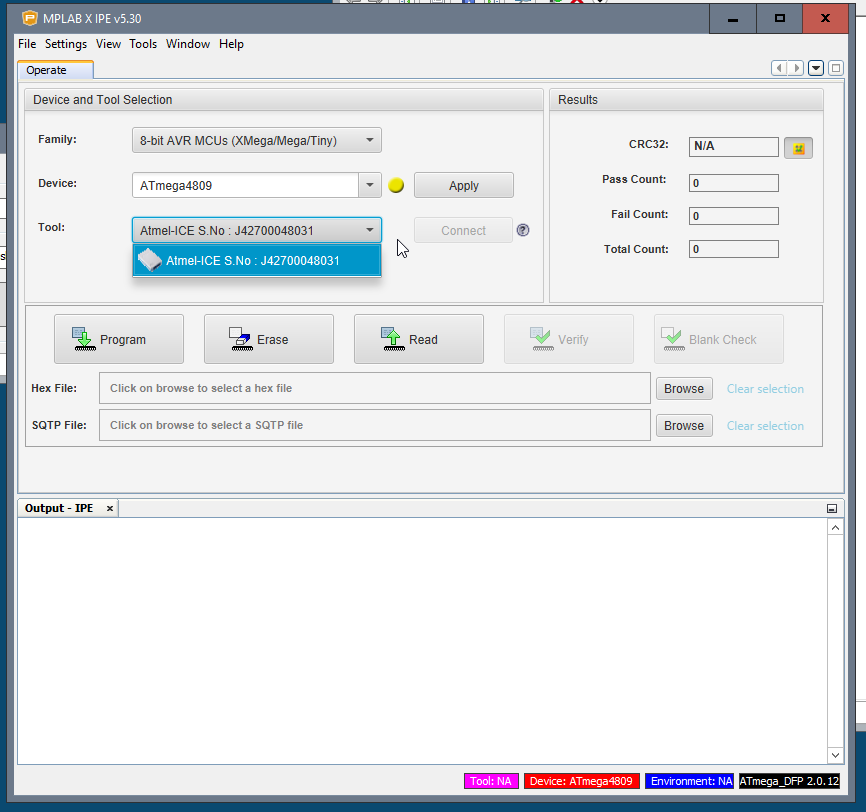Switch to the Operate tab
Image resolution: width=866 pixels, height=812 pixels.
pyautogui.click(x=55, y=70)
